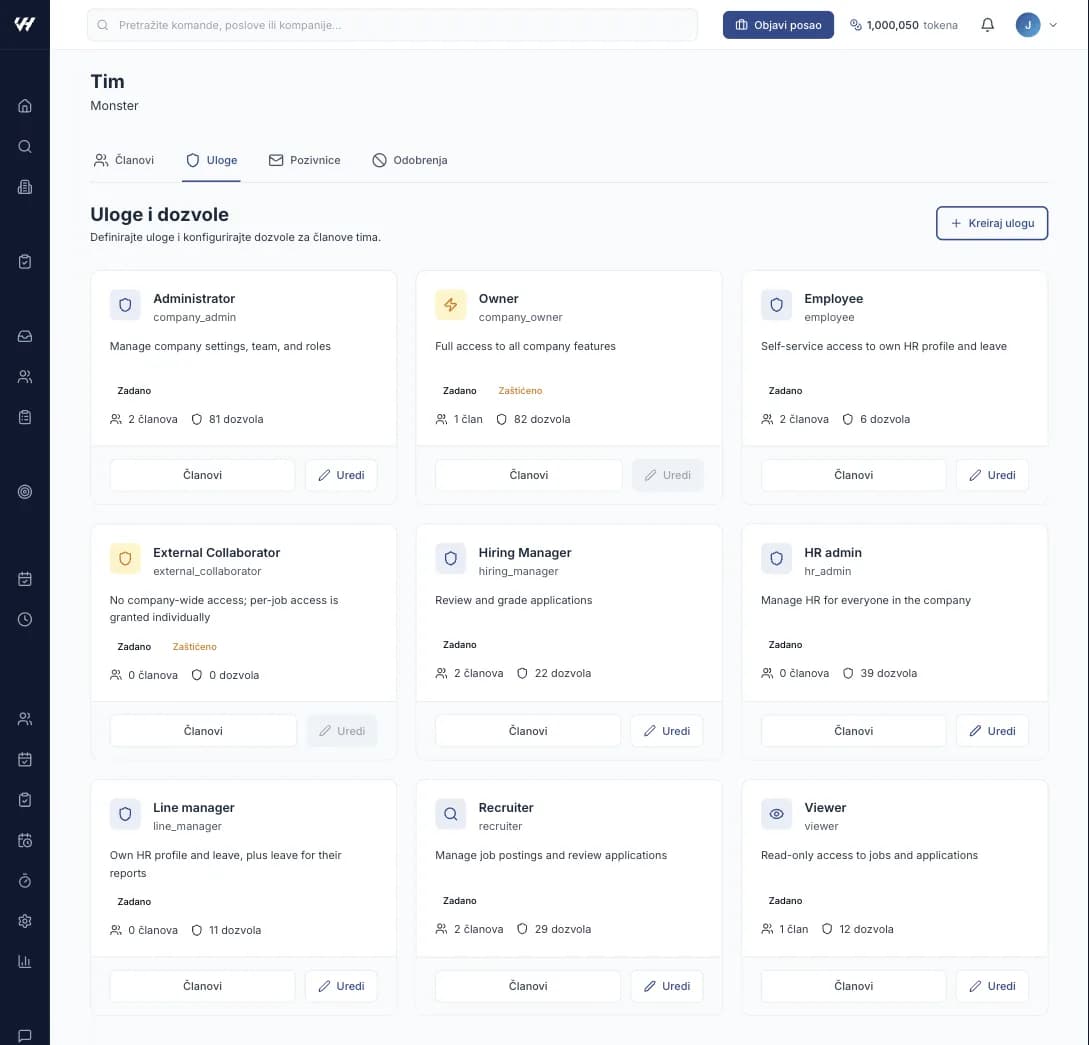Open the Pozivnice tab

[x=304, y=160]
